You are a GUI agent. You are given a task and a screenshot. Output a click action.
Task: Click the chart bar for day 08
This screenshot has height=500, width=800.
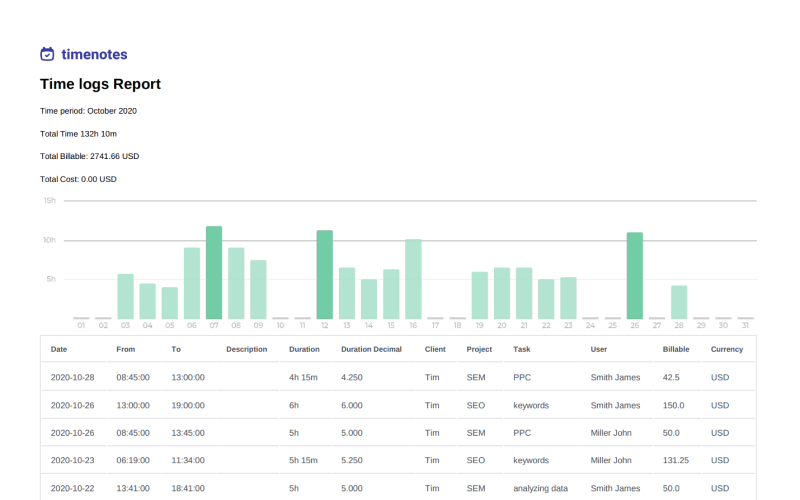[236, 284]
